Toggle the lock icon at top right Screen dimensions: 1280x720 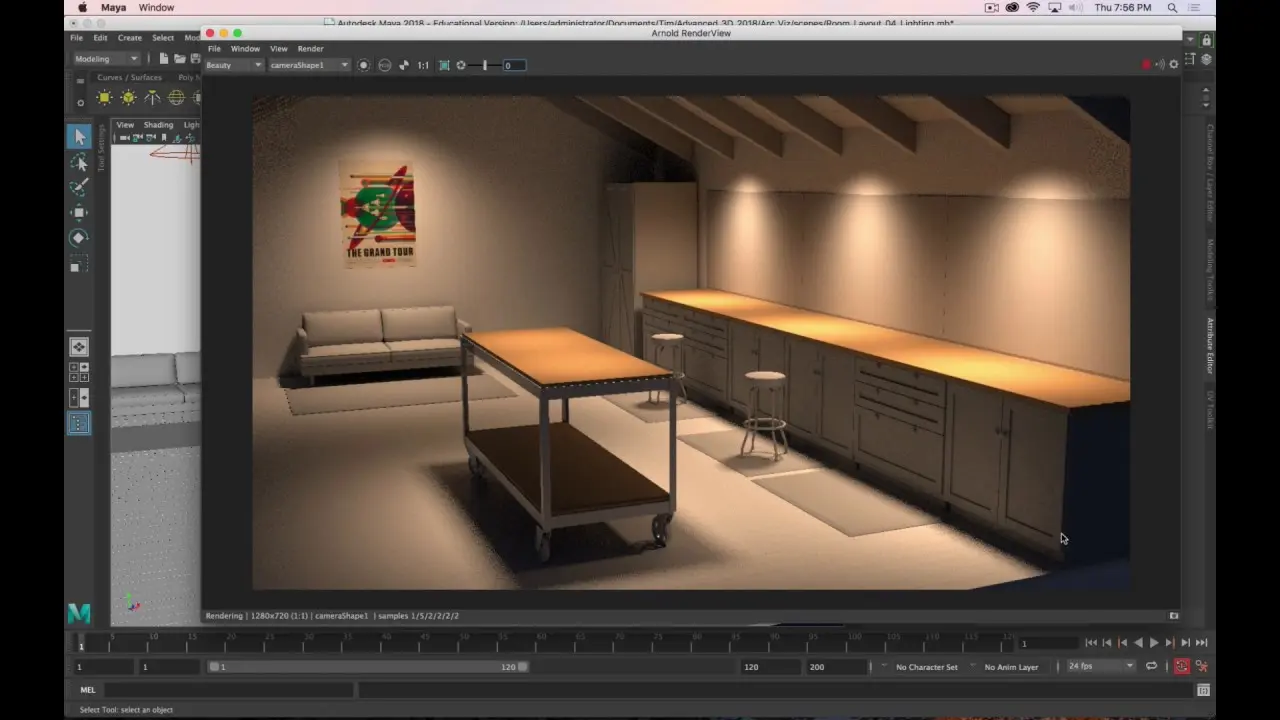(x=1207, y=40)
